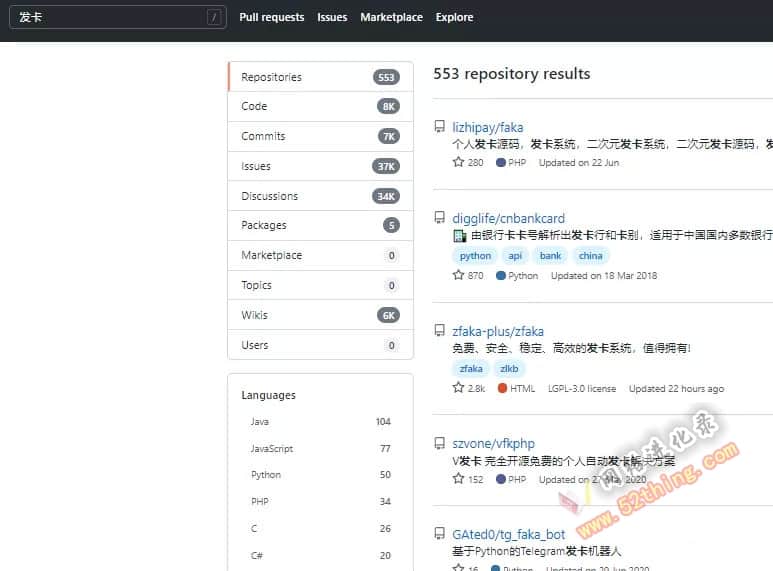Click PHP language dot for szvone/vfkphp
This screenshot has width=773, height=571.
pos(501,479)
